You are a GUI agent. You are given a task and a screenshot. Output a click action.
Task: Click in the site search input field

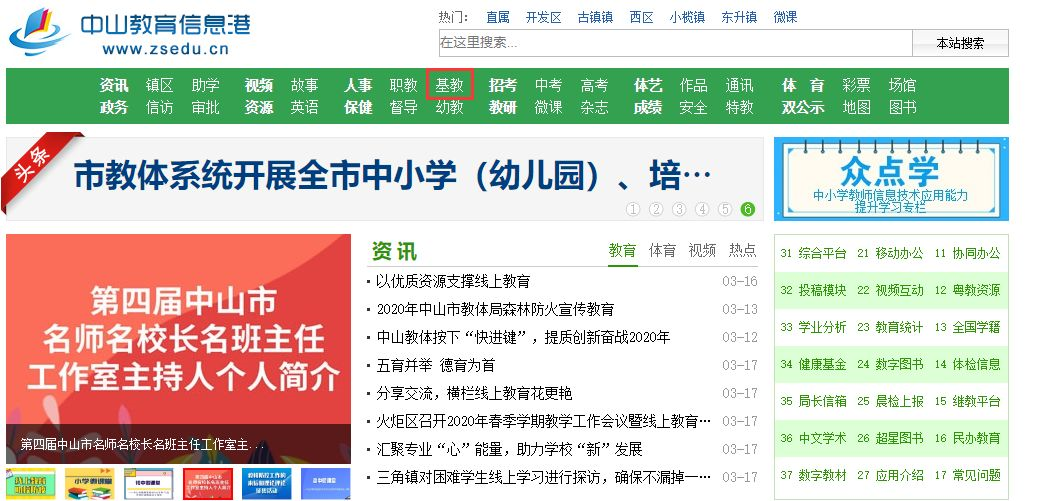674,43
